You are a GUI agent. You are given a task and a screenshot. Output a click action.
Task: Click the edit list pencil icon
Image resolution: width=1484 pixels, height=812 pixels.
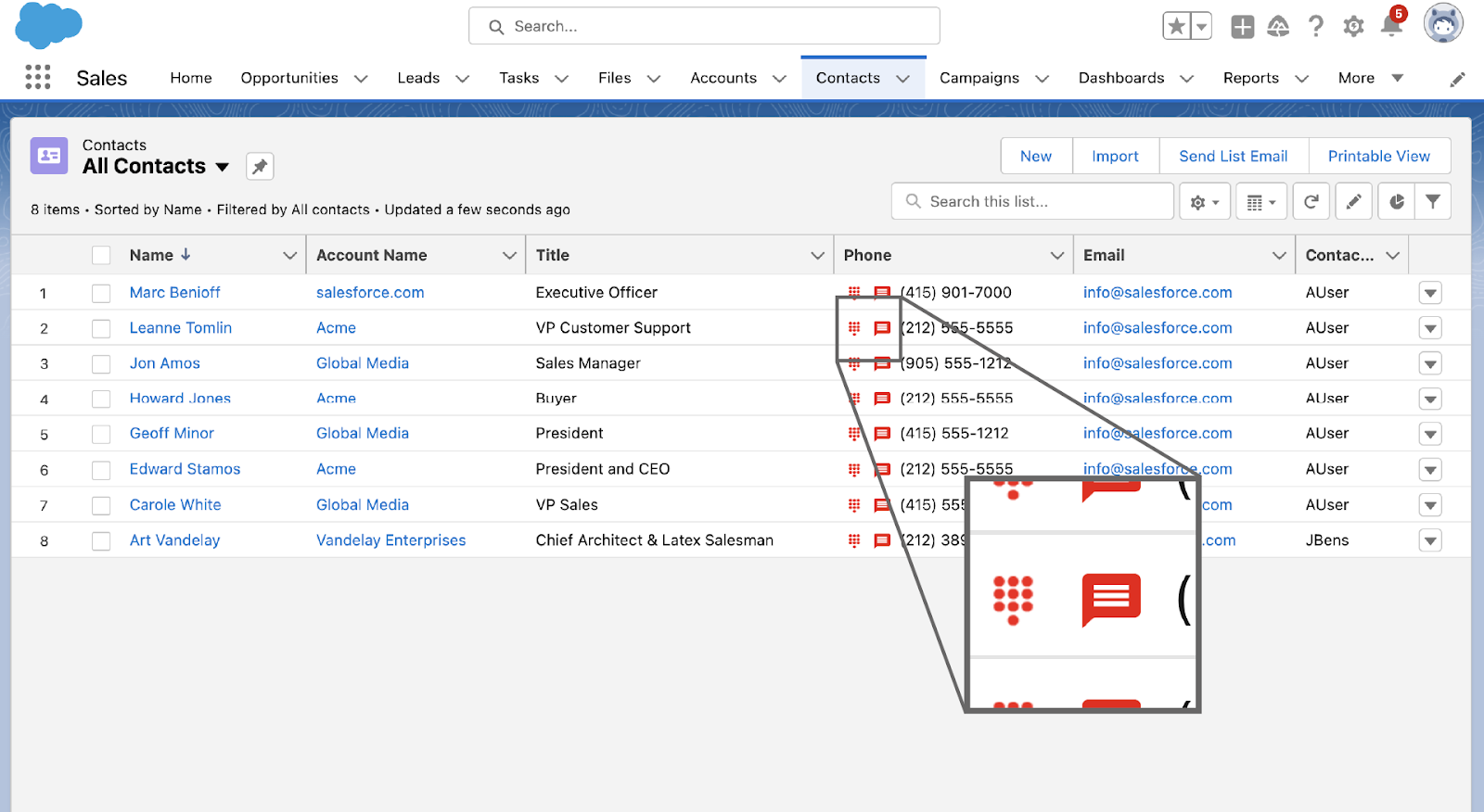(1354, 201)
